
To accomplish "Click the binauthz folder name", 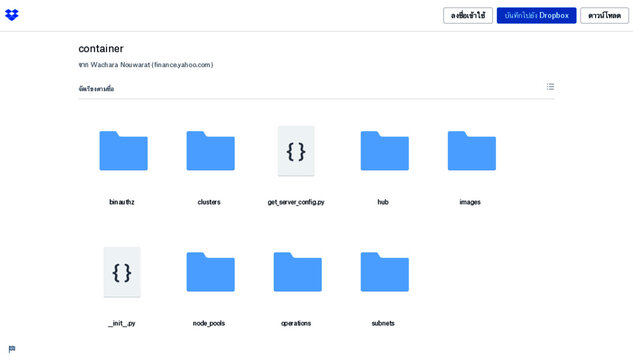I will click(x=122, y=202).
